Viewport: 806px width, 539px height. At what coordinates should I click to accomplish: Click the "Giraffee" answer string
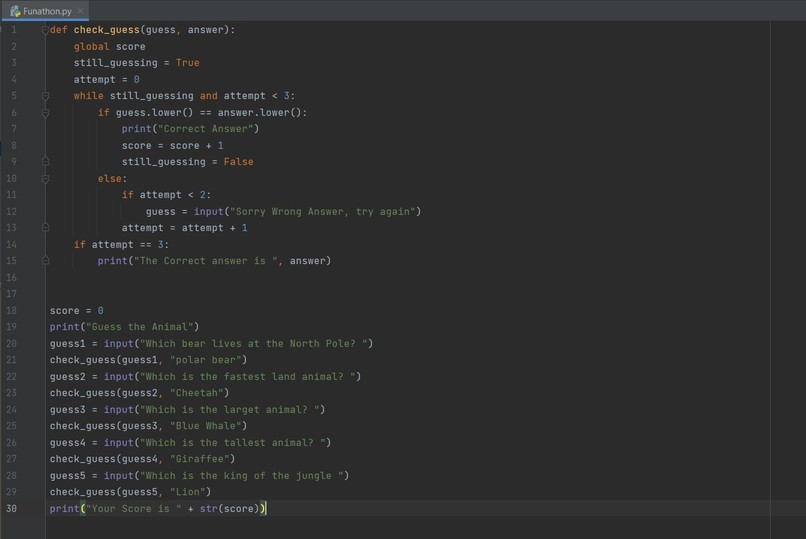point(199,459)
